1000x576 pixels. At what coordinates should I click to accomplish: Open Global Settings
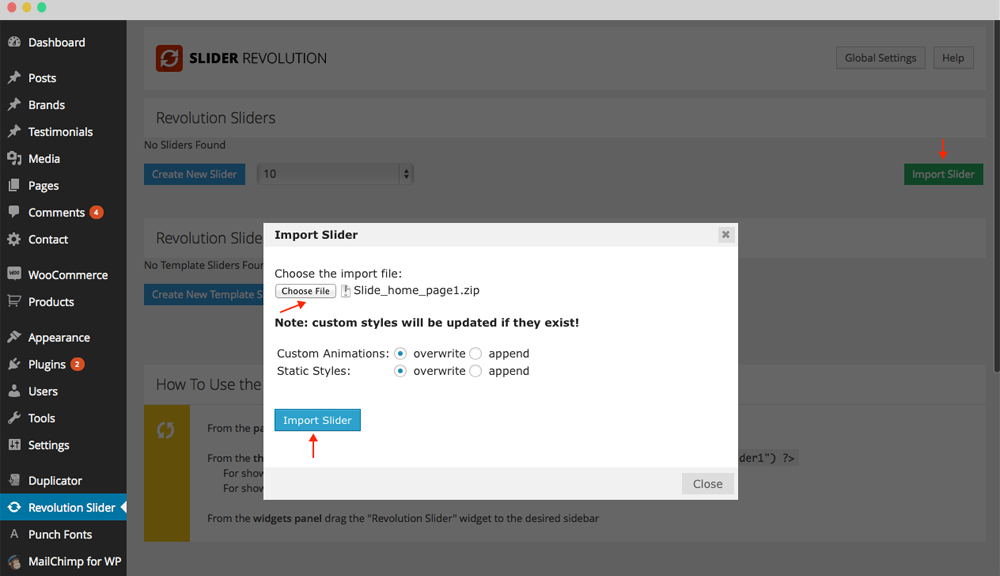point(880,58)
